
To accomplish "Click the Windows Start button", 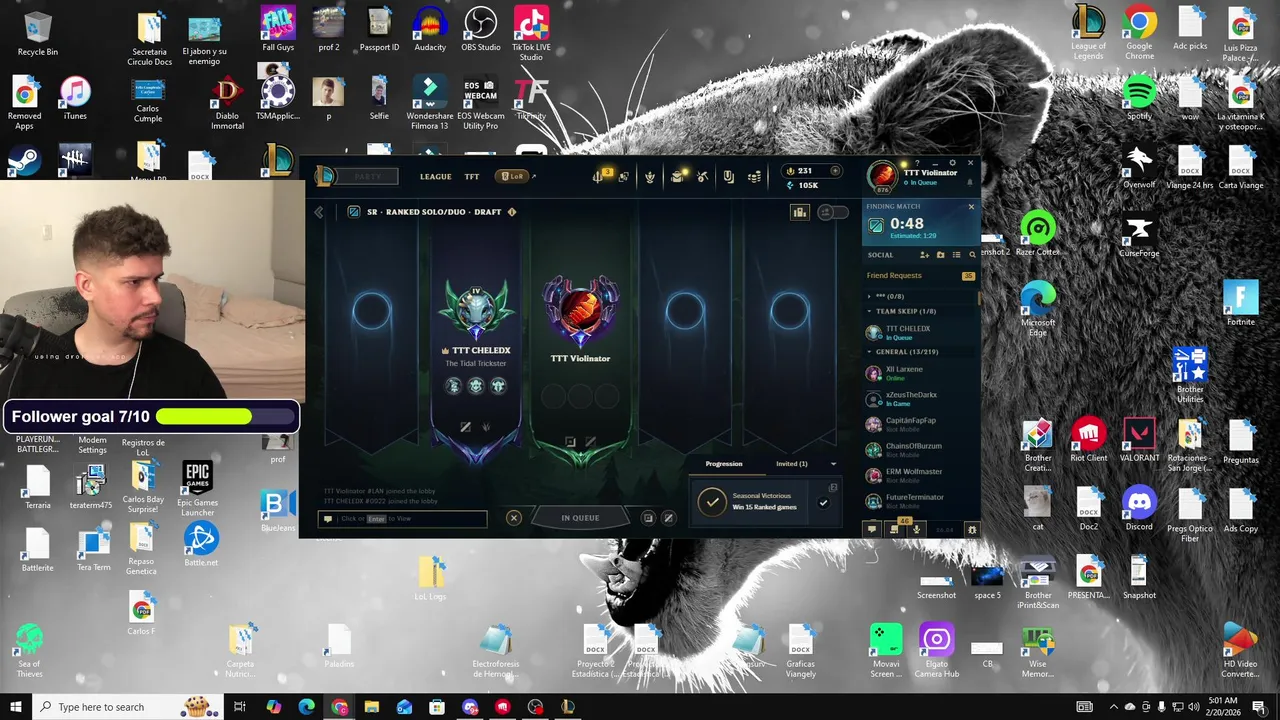I will click(15, 707).
